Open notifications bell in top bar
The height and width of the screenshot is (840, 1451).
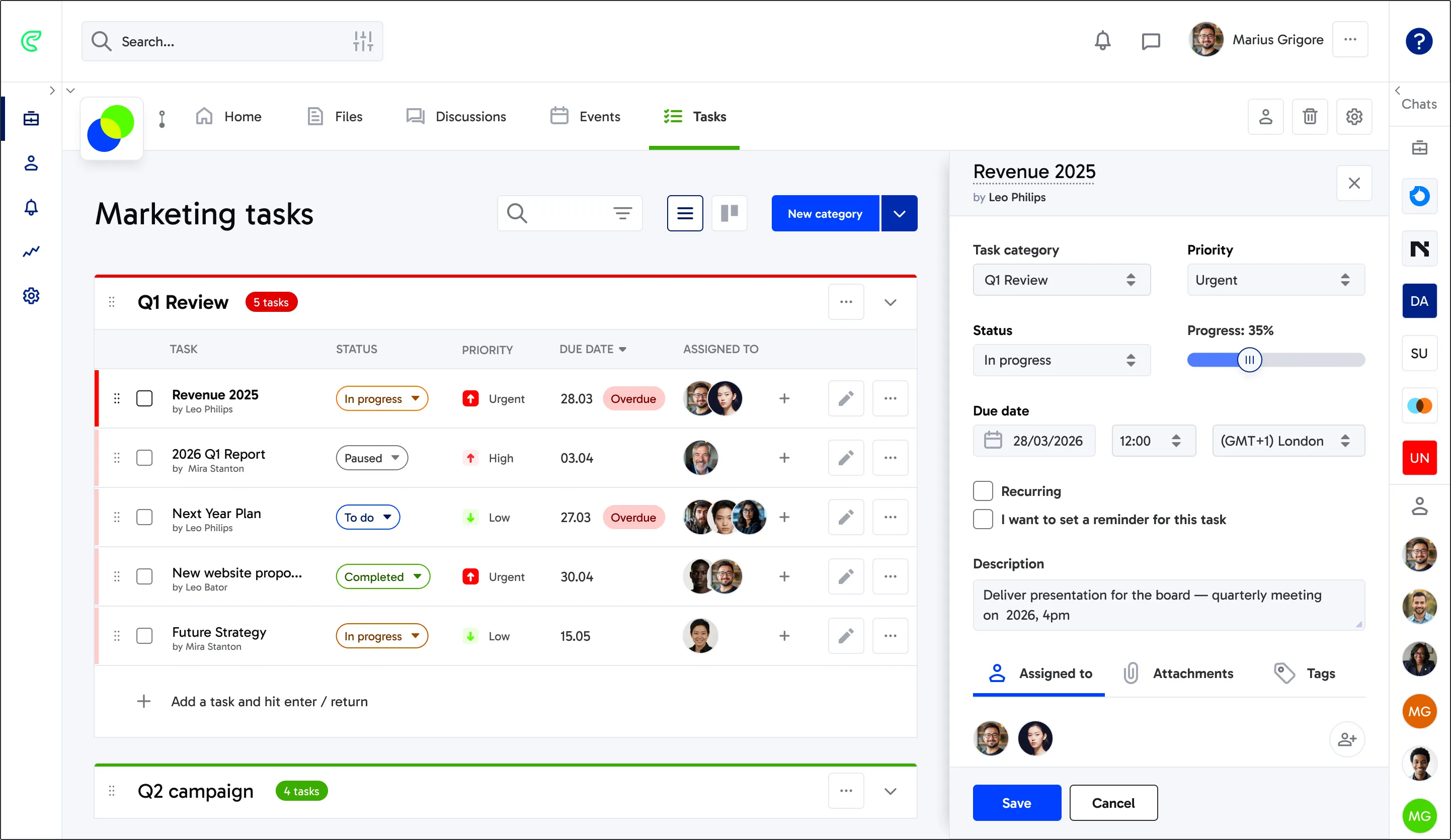click(x=1102, y=40)
